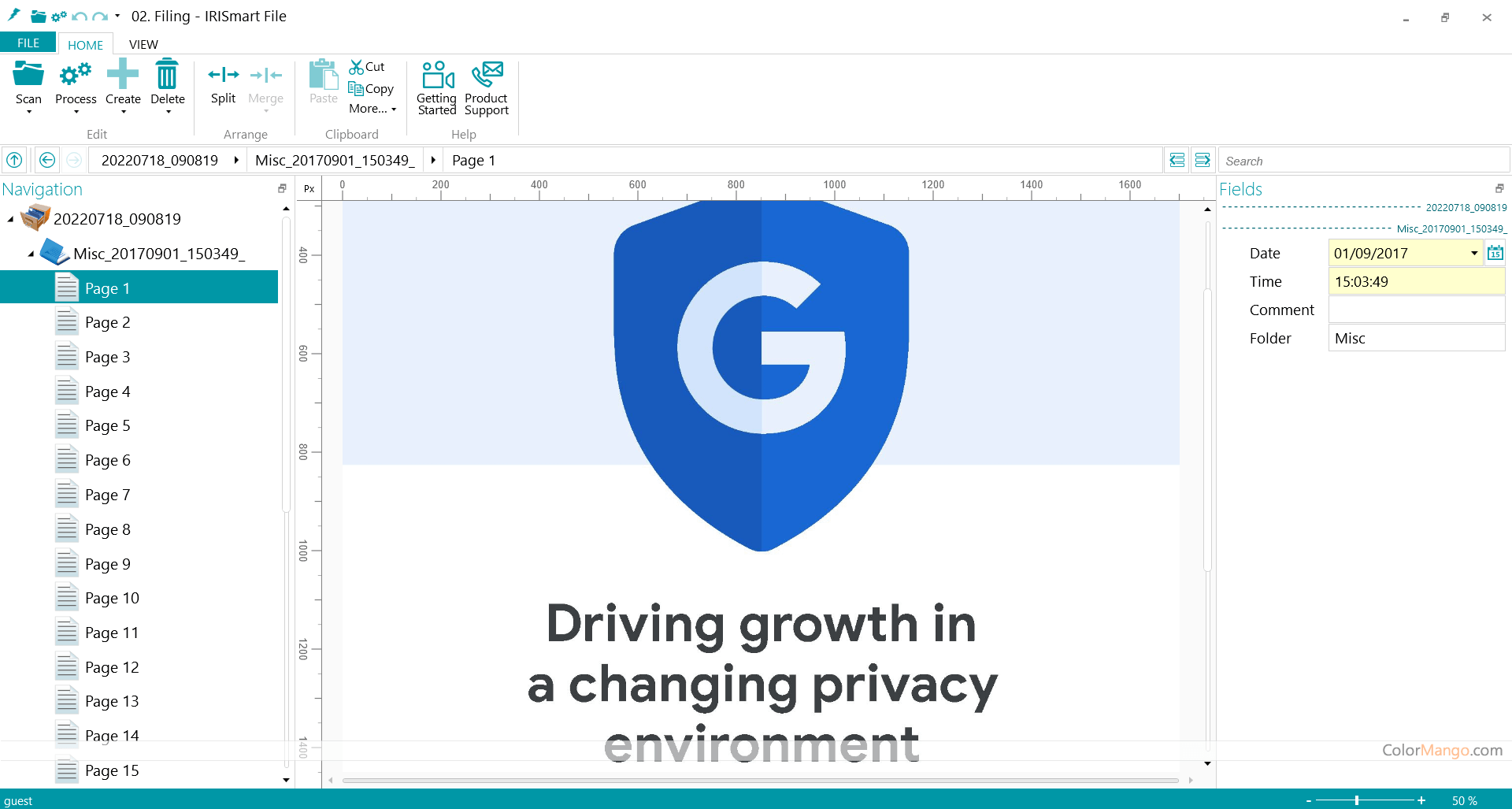Click the zoom slider handle
The width and height of the screenshot is (1512, 809).
click(x=1356, y=800)
